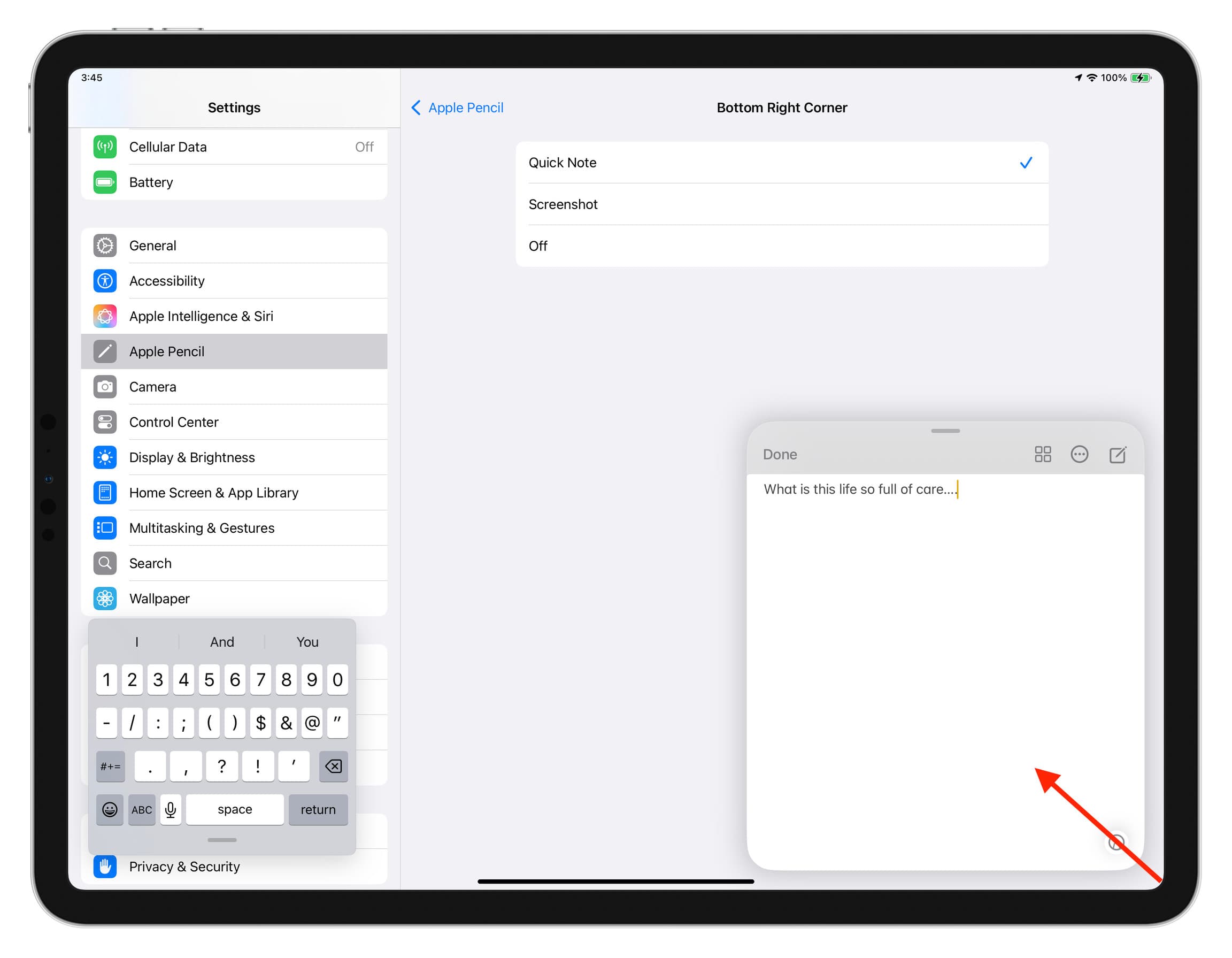
Task: Select the Quick Note option
Action: [780, 162]
